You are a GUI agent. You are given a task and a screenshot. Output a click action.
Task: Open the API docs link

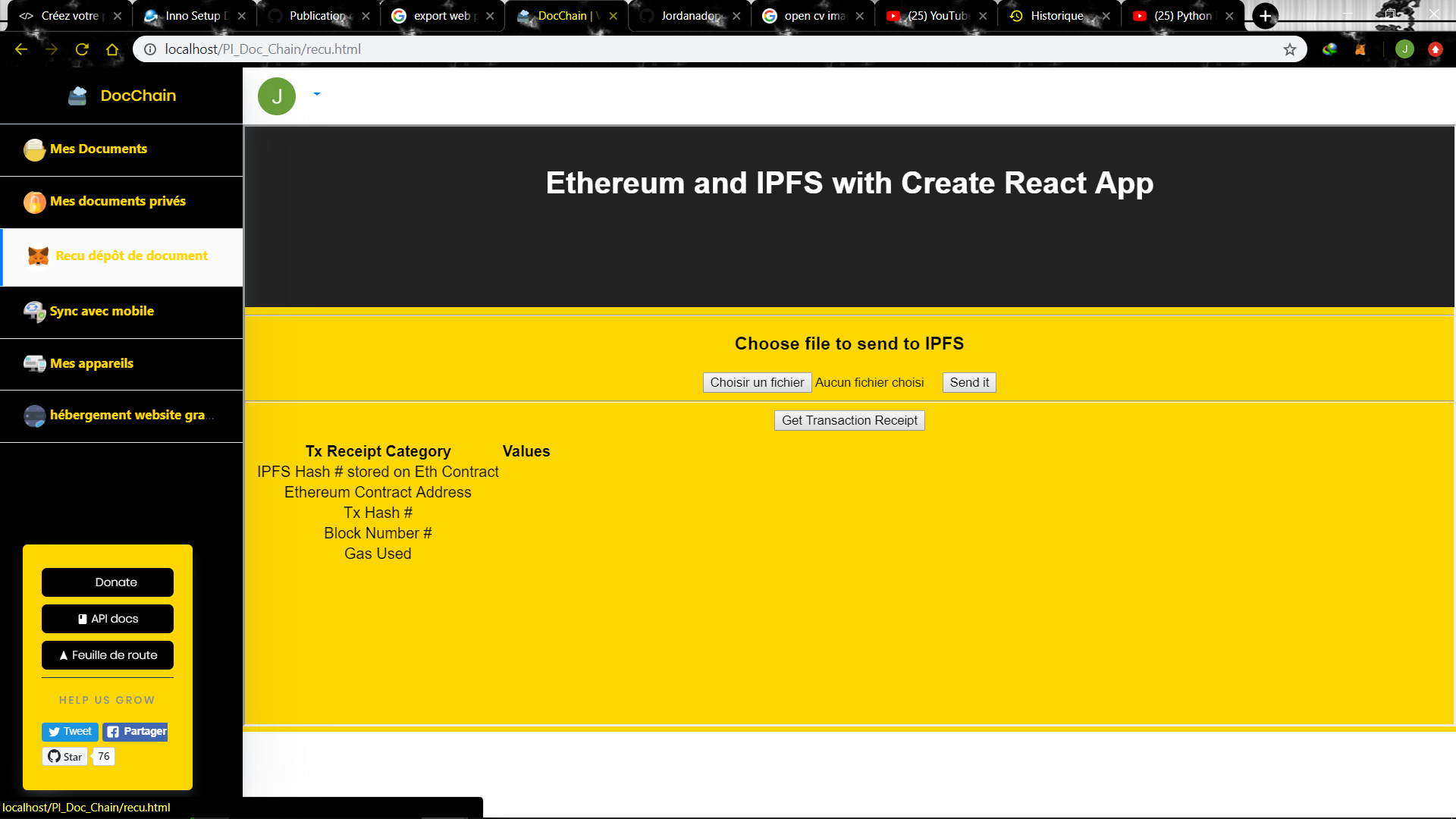pyautogui.click(x=108, y=619)
